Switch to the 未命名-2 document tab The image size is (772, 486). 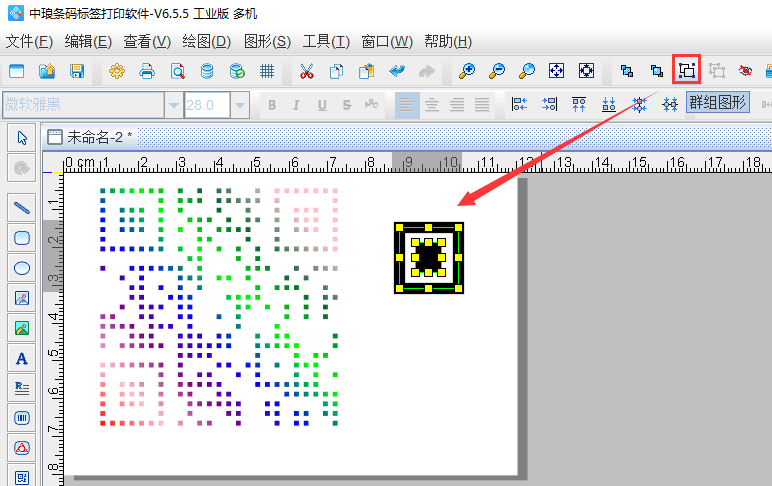pyautogui.click(x=98, y=137)
